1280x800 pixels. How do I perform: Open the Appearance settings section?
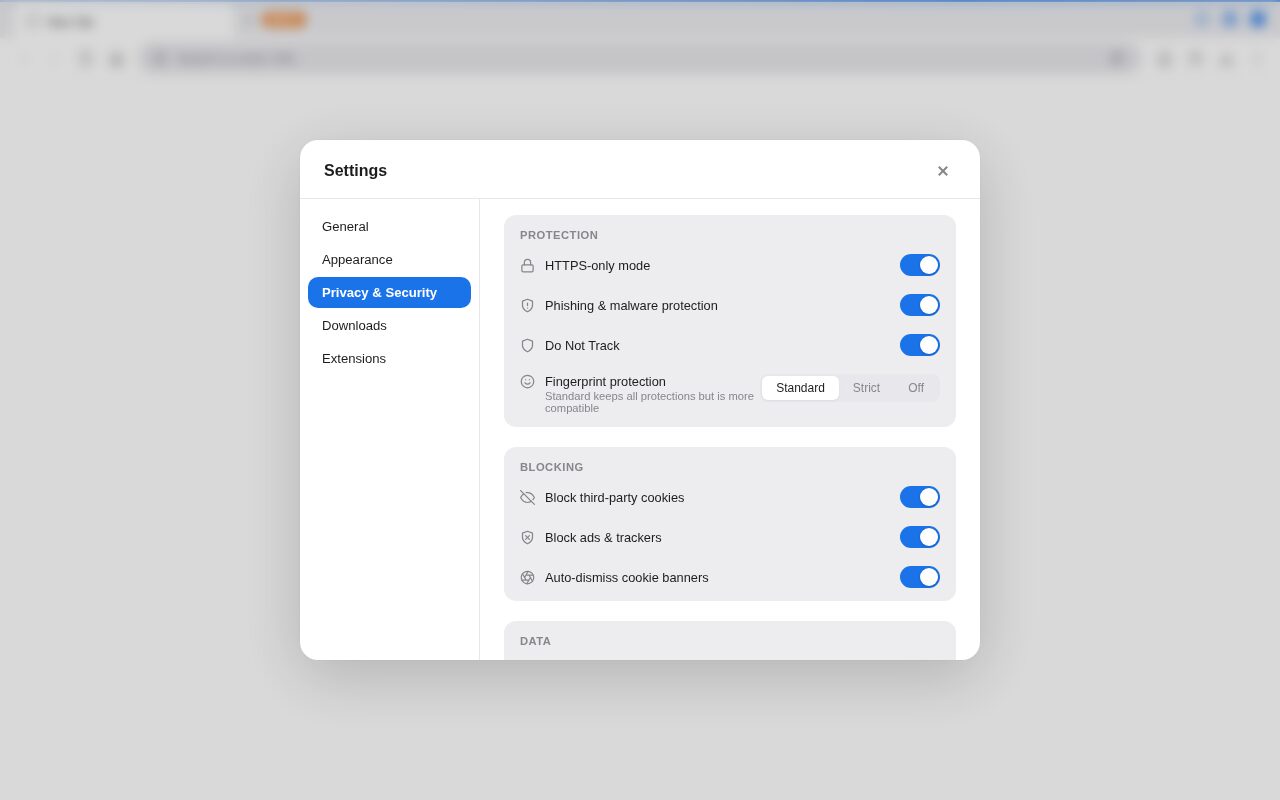click(x=389, y=260)
